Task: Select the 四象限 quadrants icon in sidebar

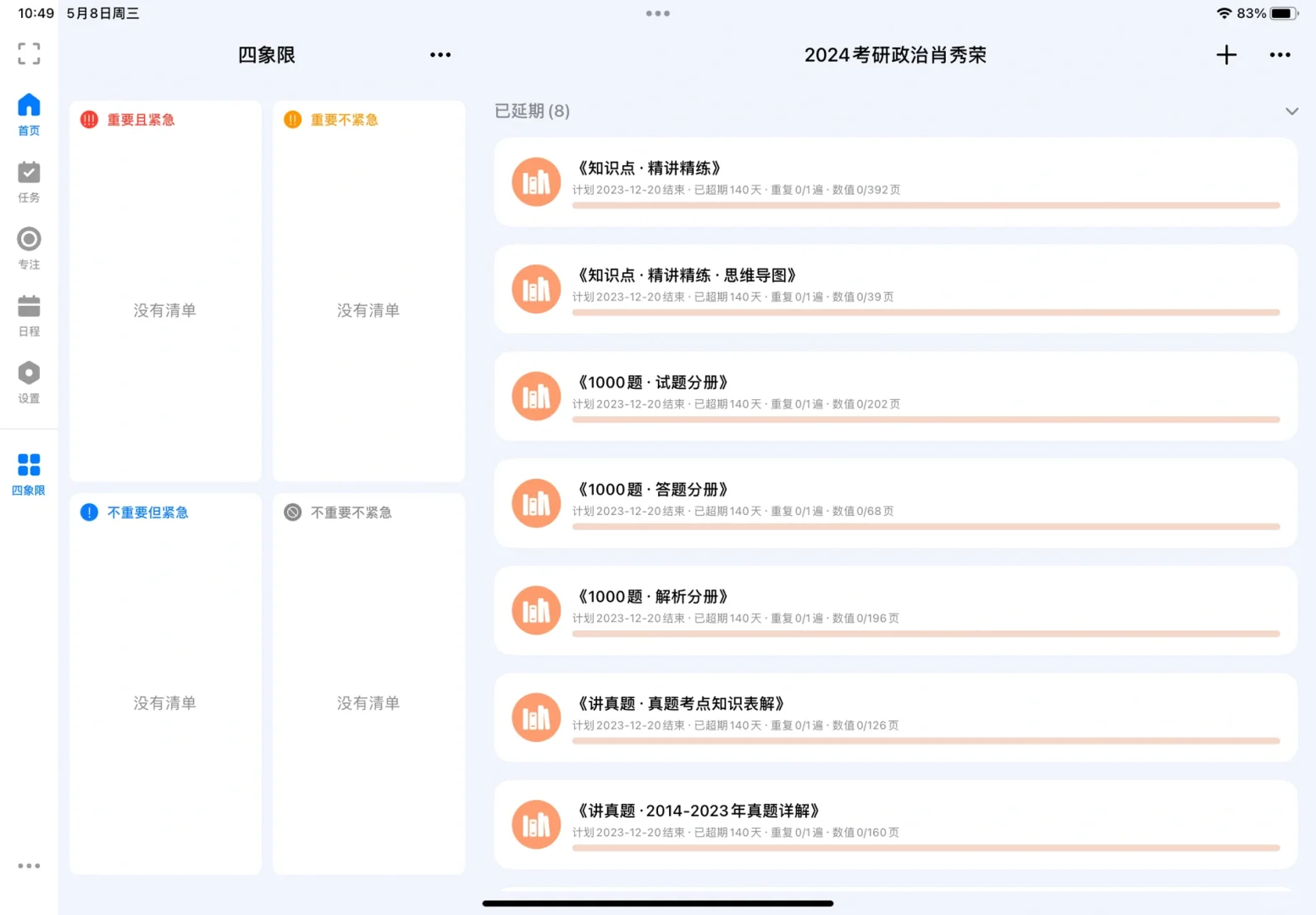Action: point(29,464)
